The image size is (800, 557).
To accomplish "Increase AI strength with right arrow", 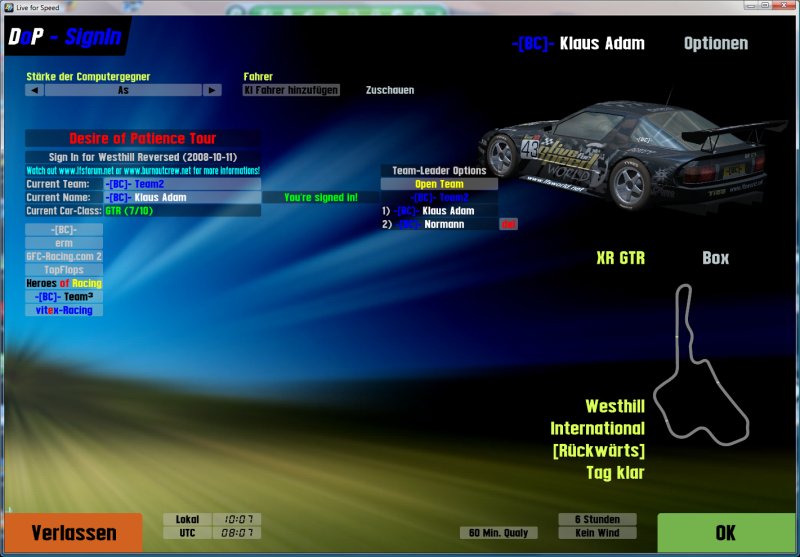I will 212,90.
